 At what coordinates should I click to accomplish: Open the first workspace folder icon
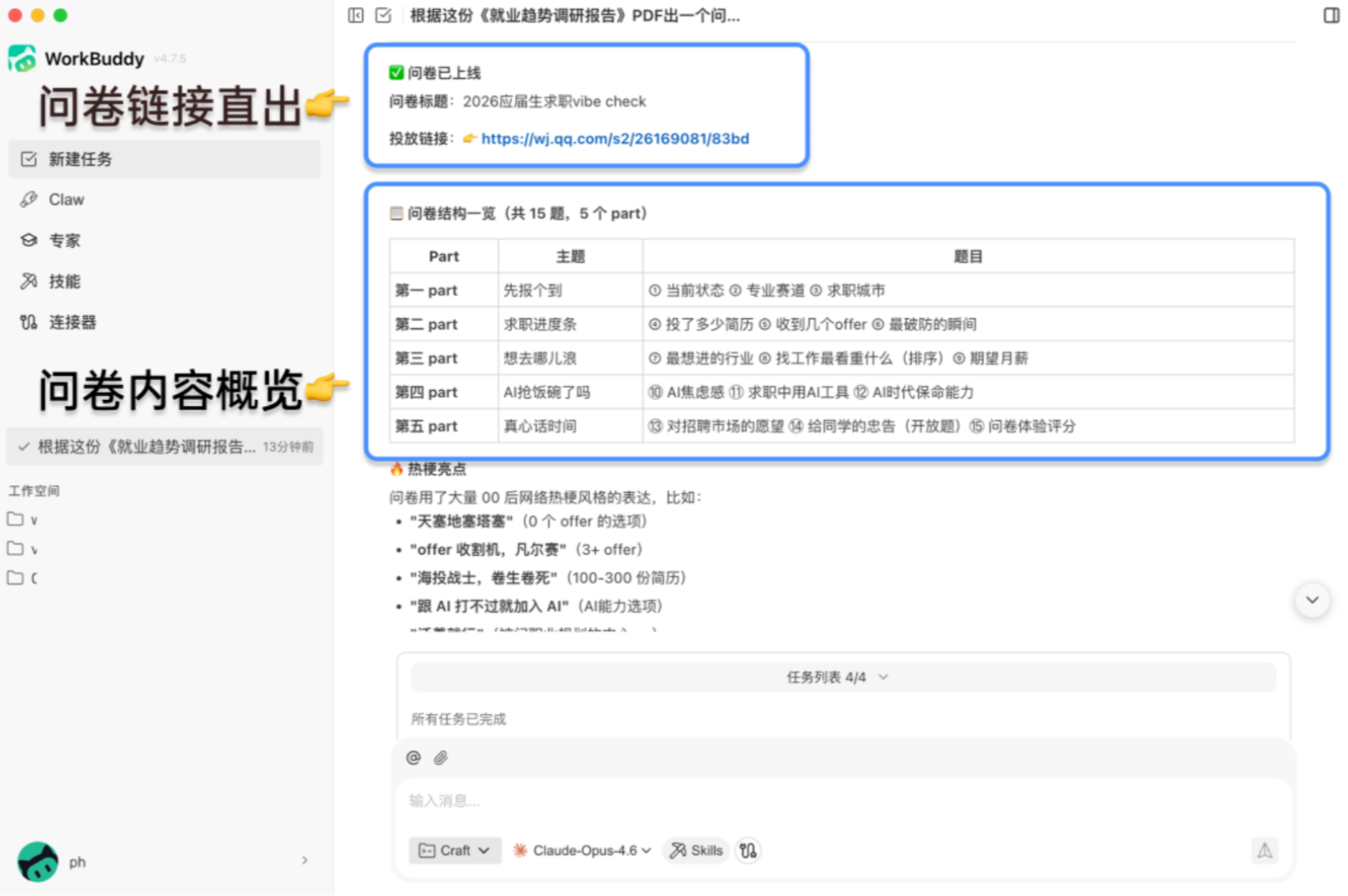15,519
